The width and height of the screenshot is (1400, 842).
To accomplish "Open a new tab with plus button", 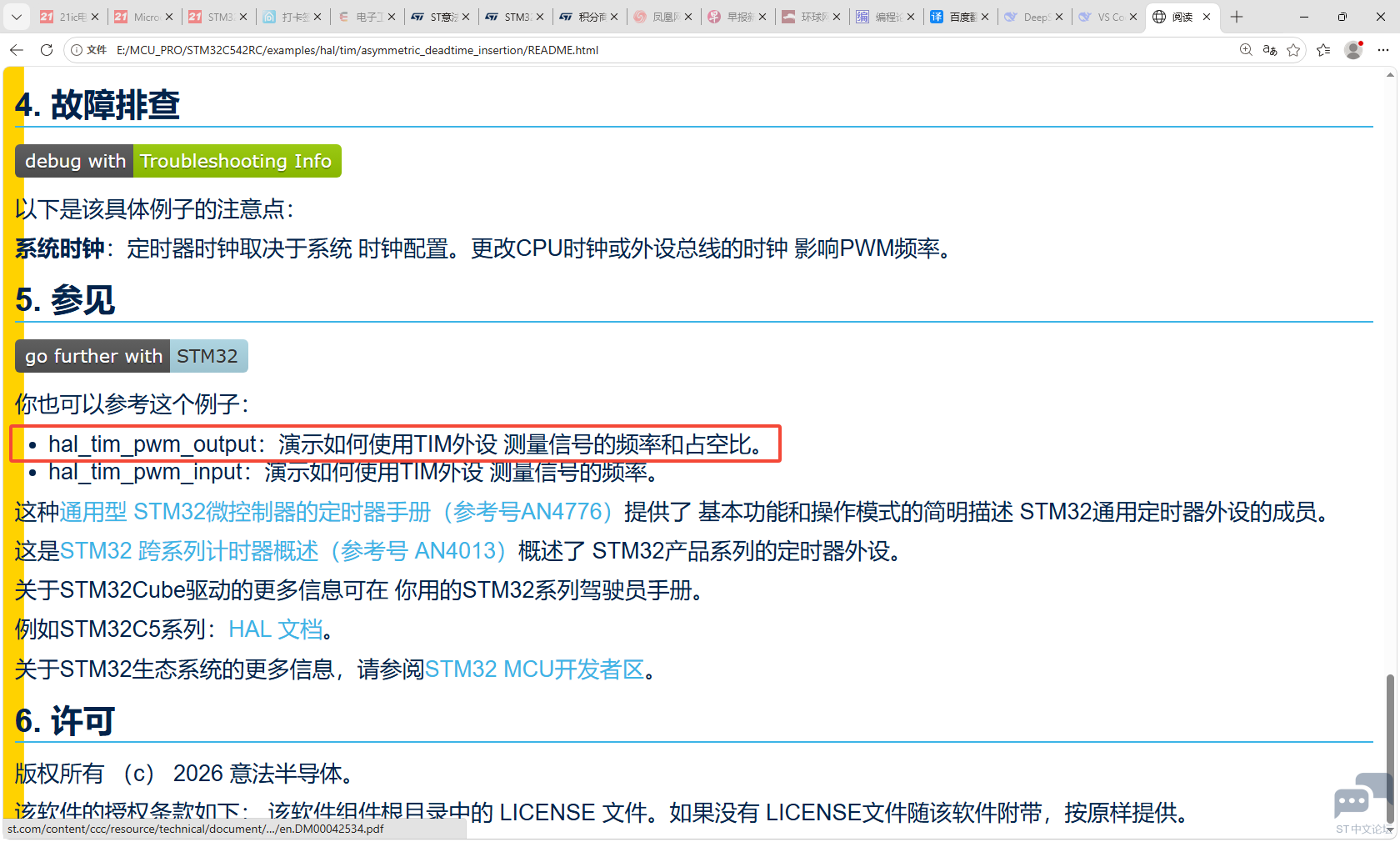I will (1237, 17).
